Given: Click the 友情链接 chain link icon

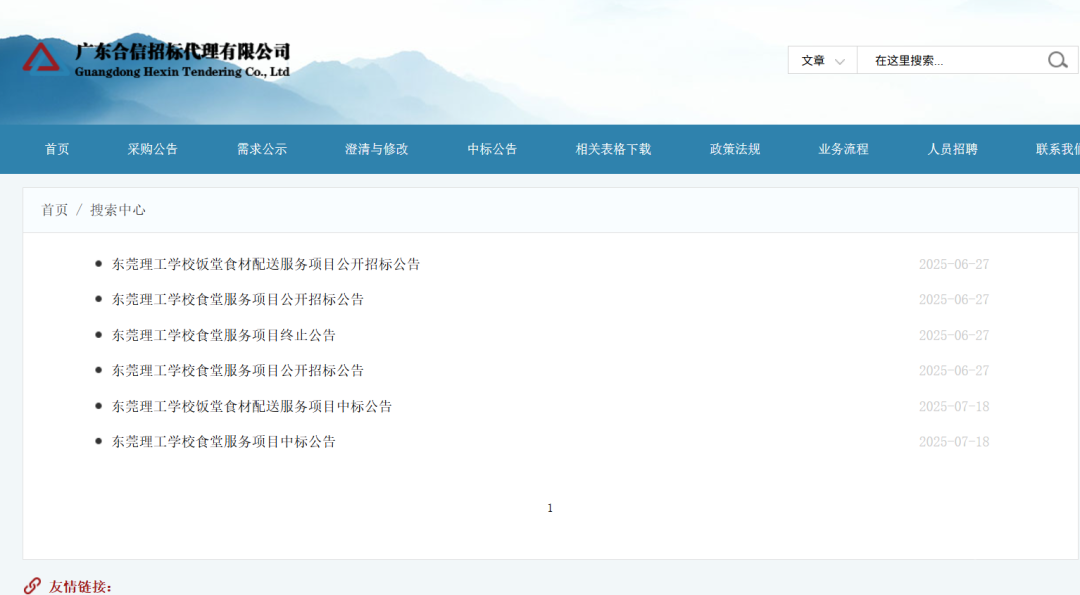Looking at the screenshot, I should 33,586.
